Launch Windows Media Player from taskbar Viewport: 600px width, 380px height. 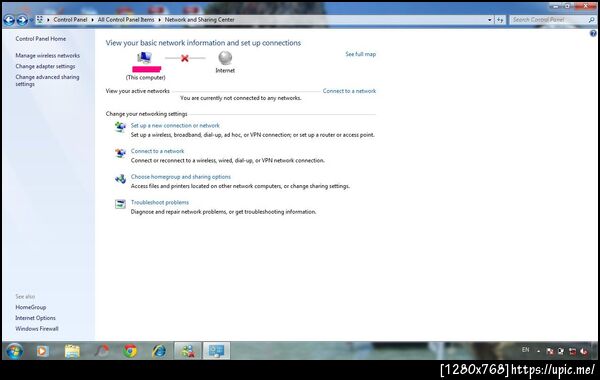coord(42,351)
